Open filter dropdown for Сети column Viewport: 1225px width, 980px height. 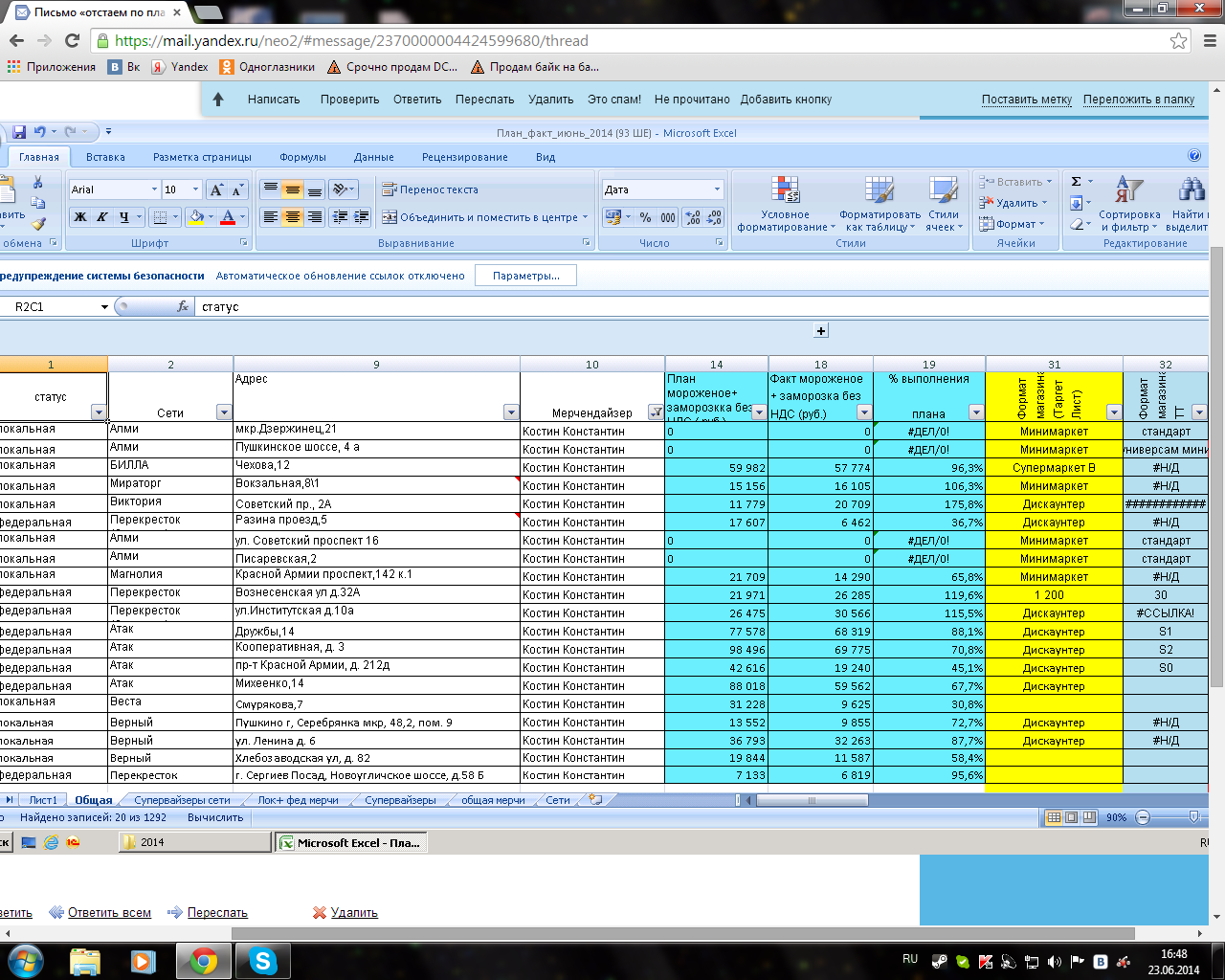tap(224, 412)
